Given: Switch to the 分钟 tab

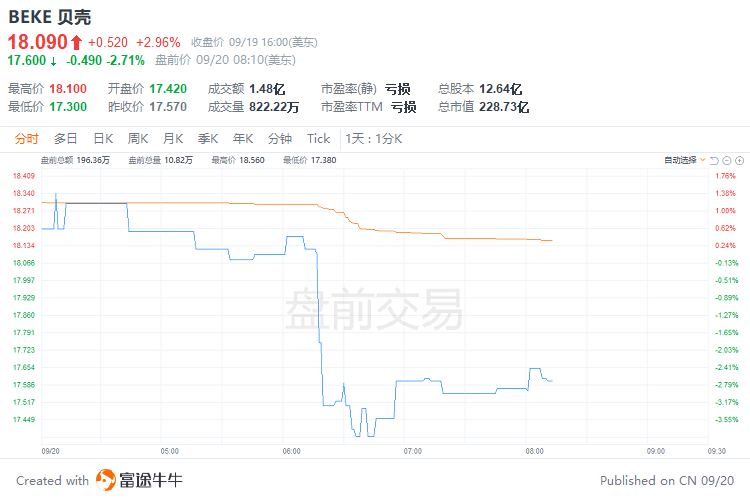Looking at the screenshot, I should 280,139.
